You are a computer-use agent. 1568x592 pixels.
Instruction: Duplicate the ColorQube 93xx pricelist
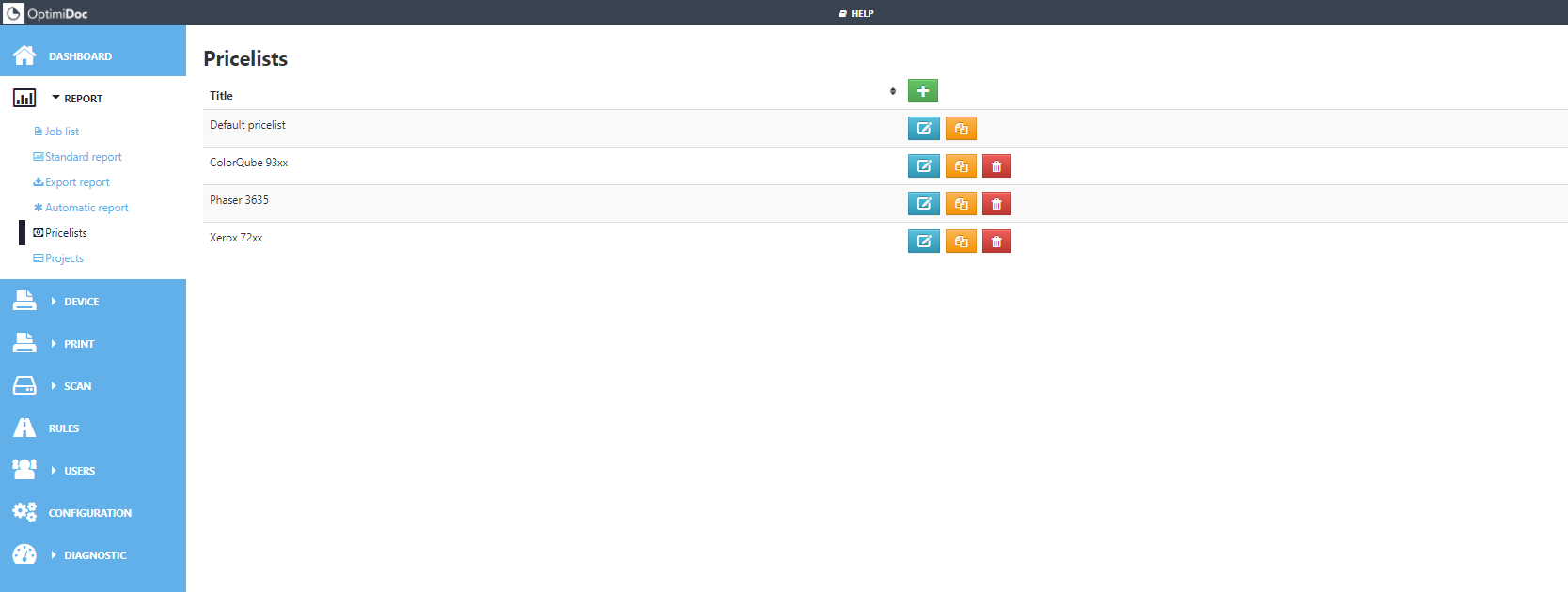[x=961, y=166]
